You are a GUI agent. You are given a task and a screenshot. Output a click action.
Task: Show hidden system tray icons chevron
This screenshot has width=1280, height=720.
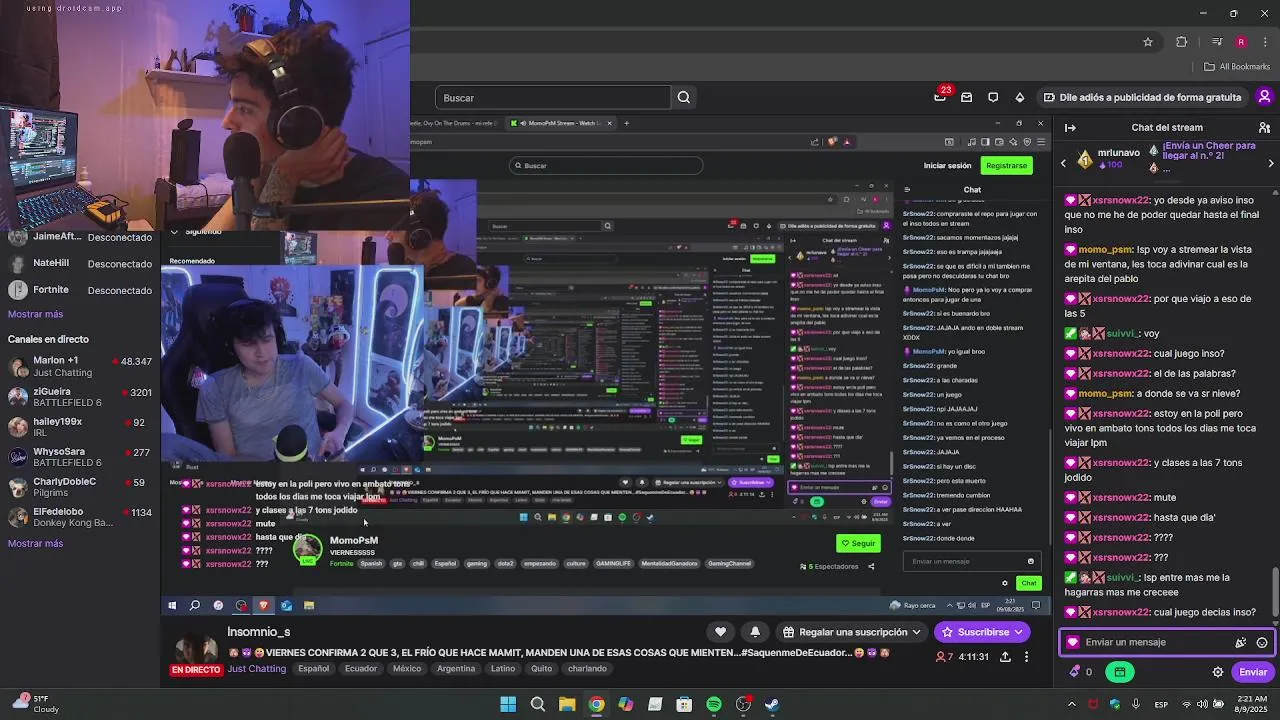coord(1071,704)
